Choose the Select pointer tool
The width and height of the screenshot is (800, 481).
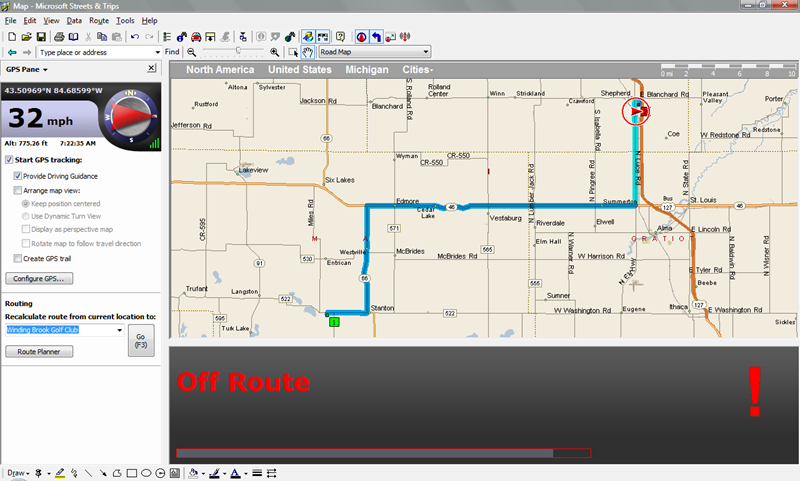click(x=293, y=52)
